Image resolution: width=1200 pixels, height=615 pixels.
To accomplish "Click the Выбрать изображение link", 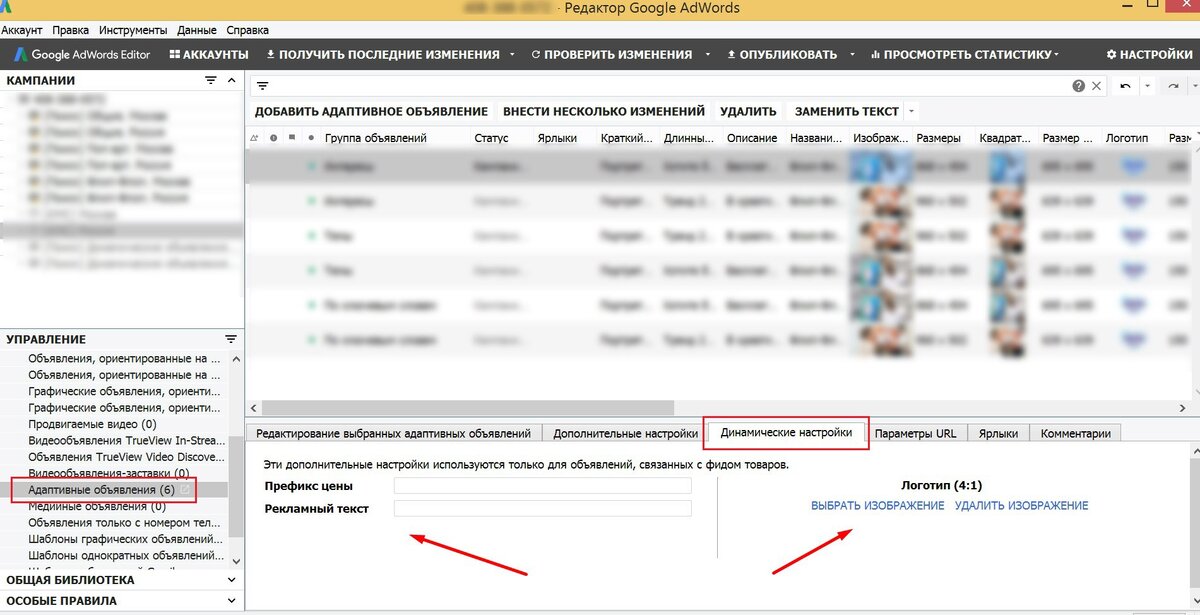I will [877, 506].
